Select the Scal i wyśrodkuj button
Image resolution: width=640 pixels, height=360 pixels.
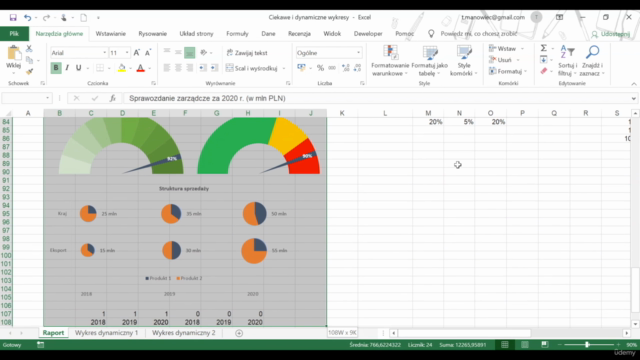click(251, 68)
